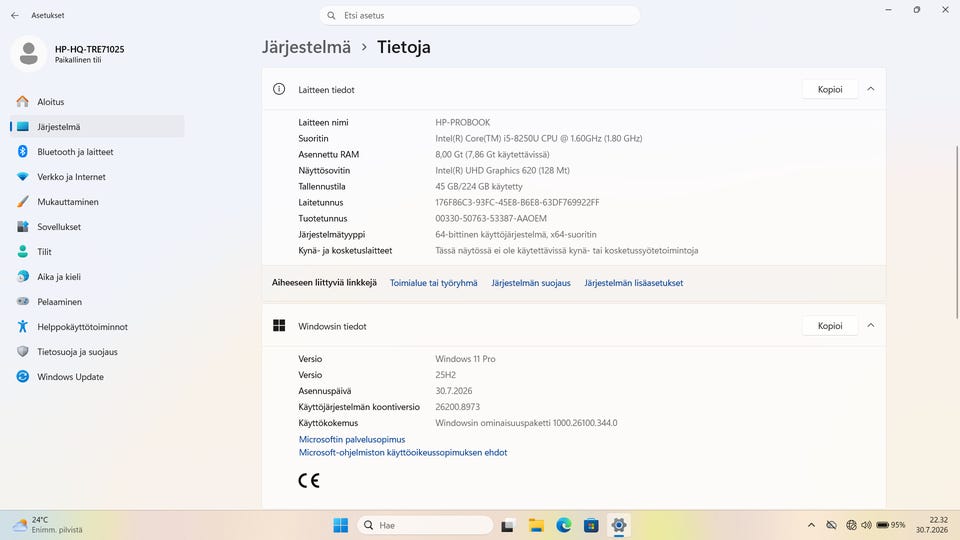Select Järjestelmä in the sidebar
Viewport: 960px width, 540px height.
point(97,127)
